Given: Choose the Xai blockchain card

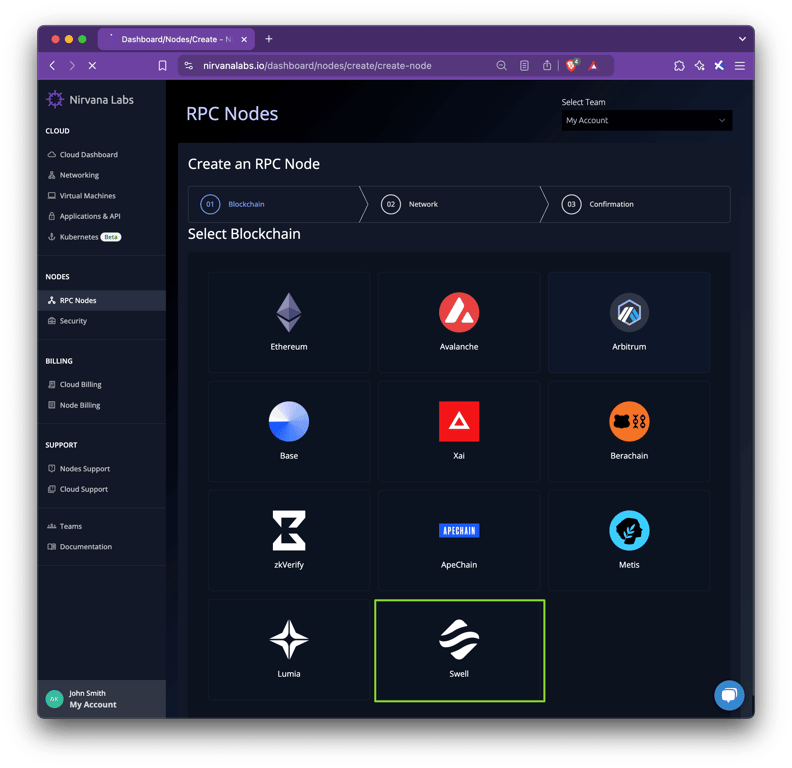Looking at the screenshot, I should pos(459,431).
